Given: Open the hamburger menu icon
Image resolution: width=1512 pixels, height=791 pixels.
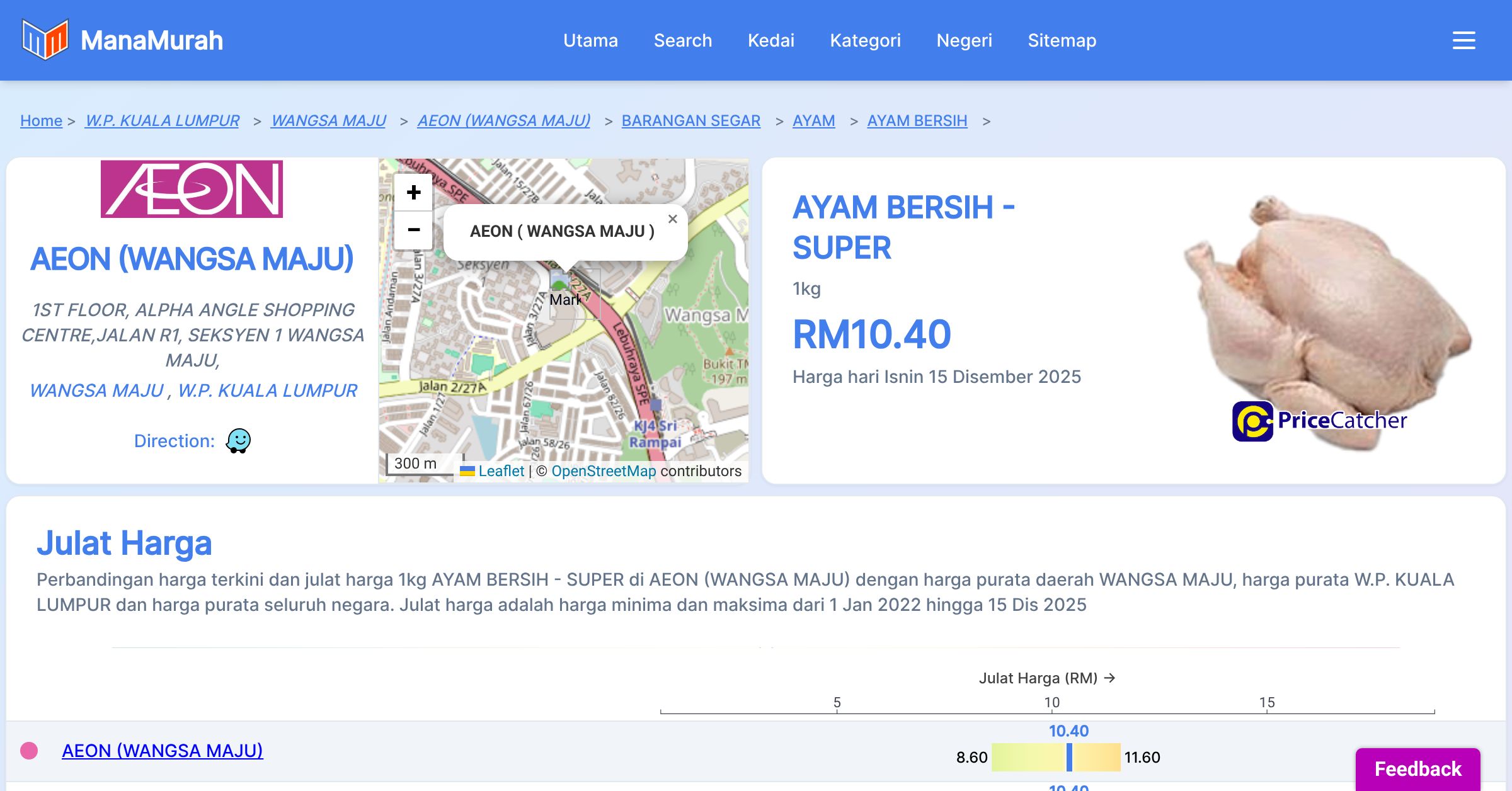Looking at the screenshot, I should pos(1463,40).
